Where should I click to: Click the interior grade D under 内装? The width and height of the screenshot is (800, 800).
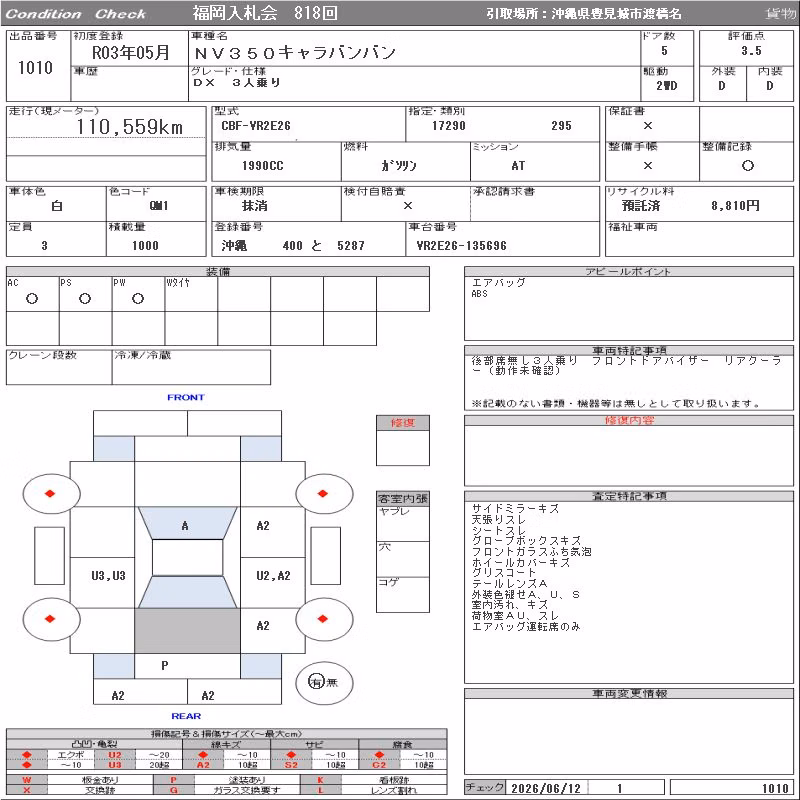769,86
